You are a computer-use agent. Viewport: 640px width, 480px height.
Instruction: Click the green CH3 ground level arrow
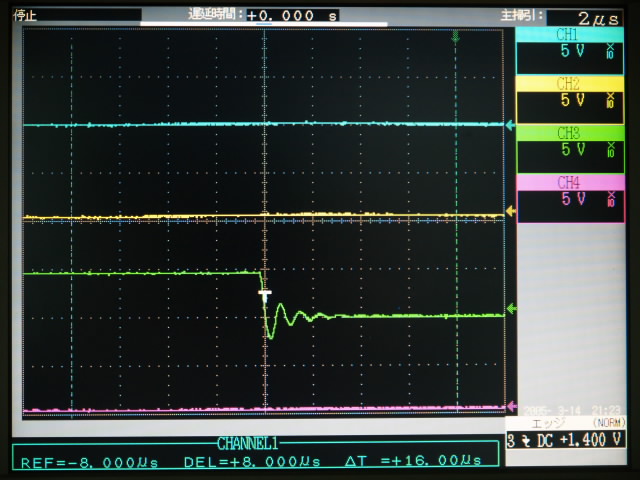[511, 310]
